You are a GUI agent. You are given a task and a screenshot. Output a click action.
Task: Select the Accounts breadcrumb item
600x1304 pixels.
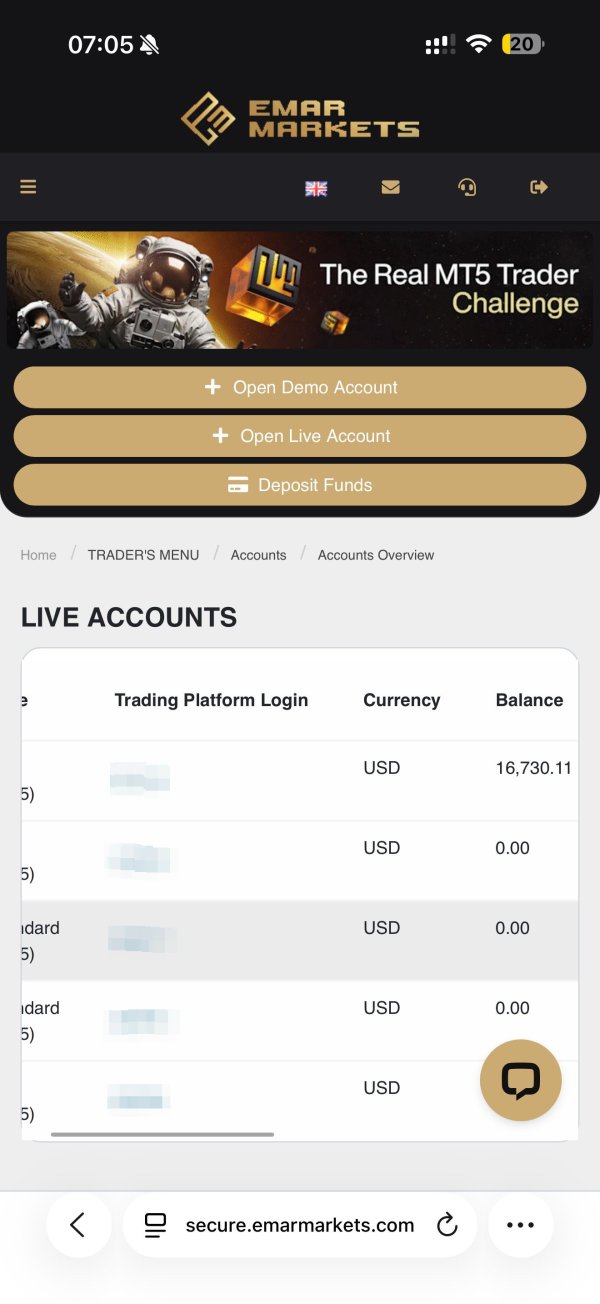[258, 555]
